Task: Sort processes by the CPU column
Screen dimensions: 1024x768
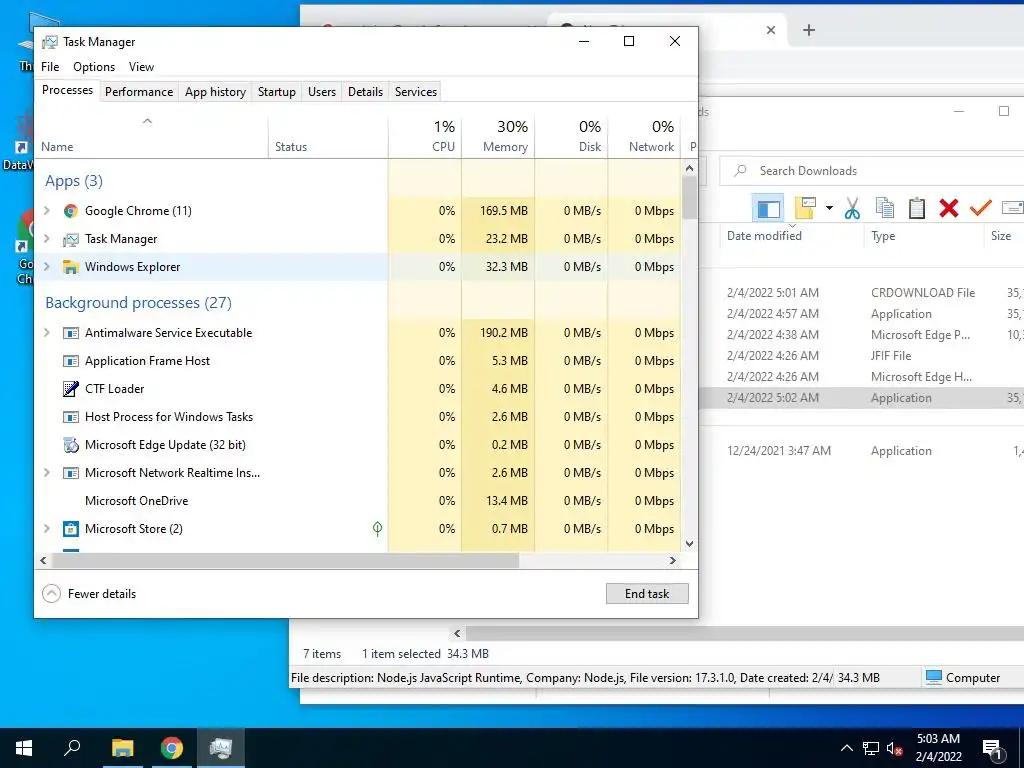Action: tap(425, 136)
